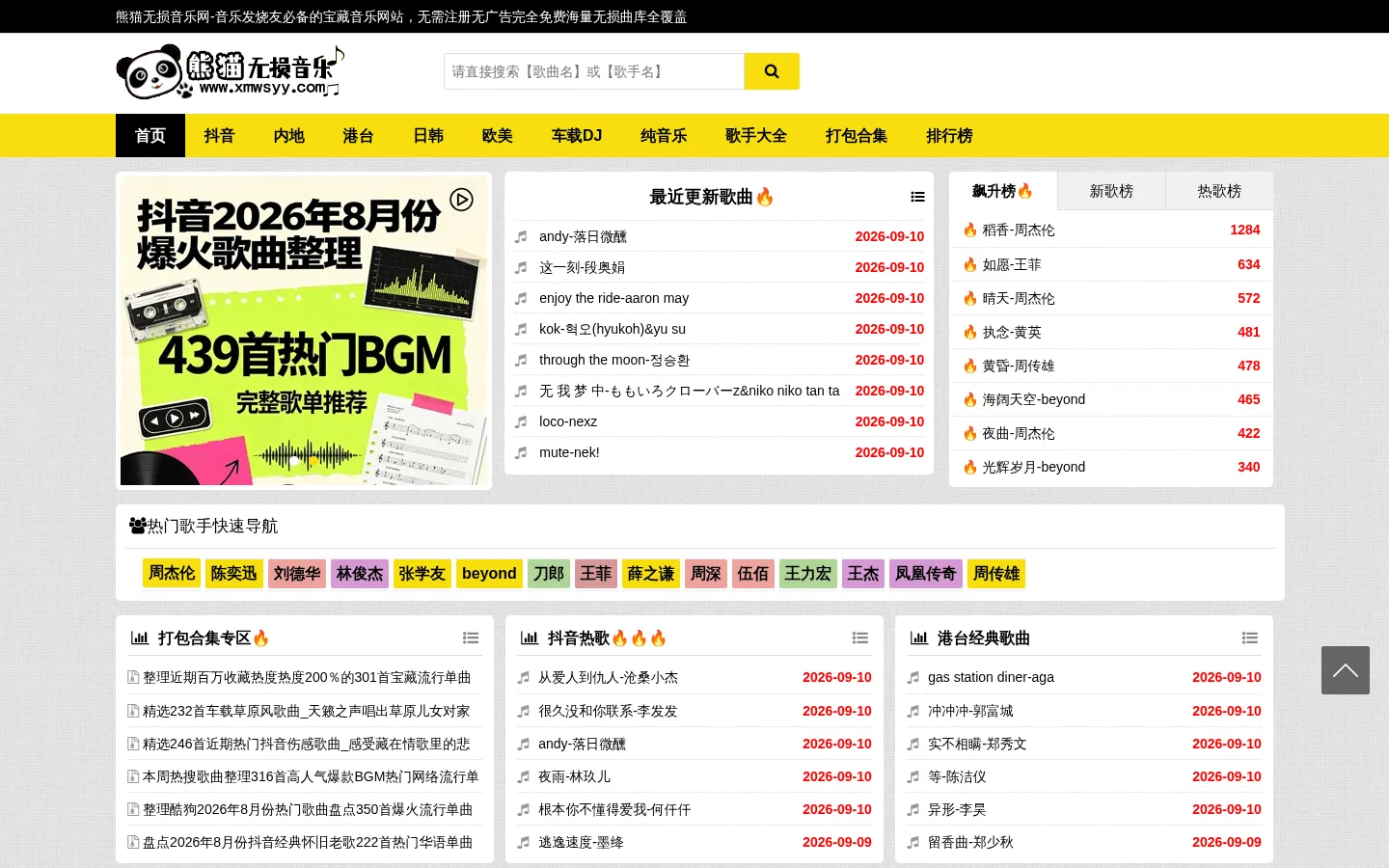This screenshot has width=1389, height=868.
Task: Open the song enjoy the ride-aaron may
Action: [x=613, y=298]
